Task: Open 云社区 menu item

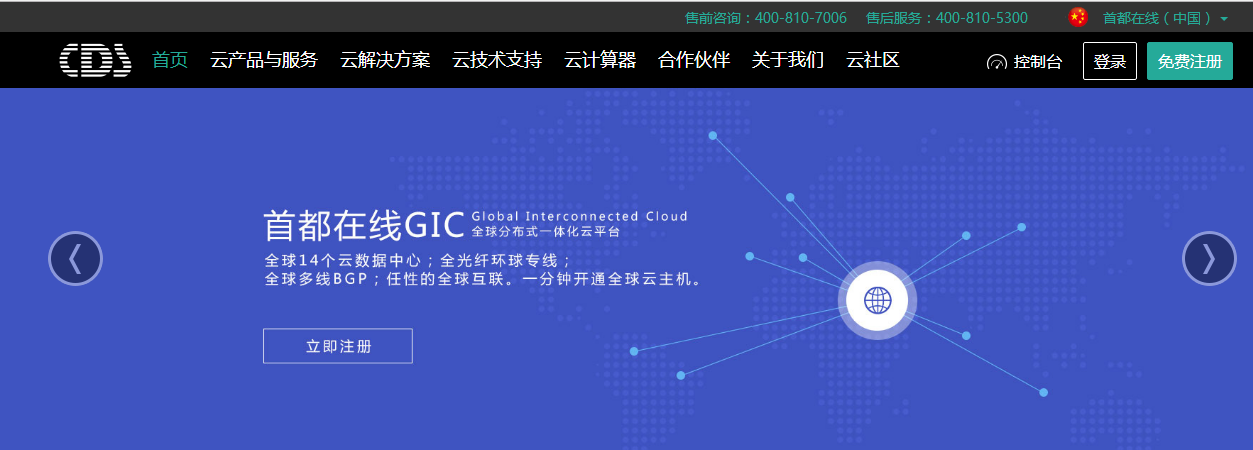Action: pyautogui.click(x=873, y=60)
